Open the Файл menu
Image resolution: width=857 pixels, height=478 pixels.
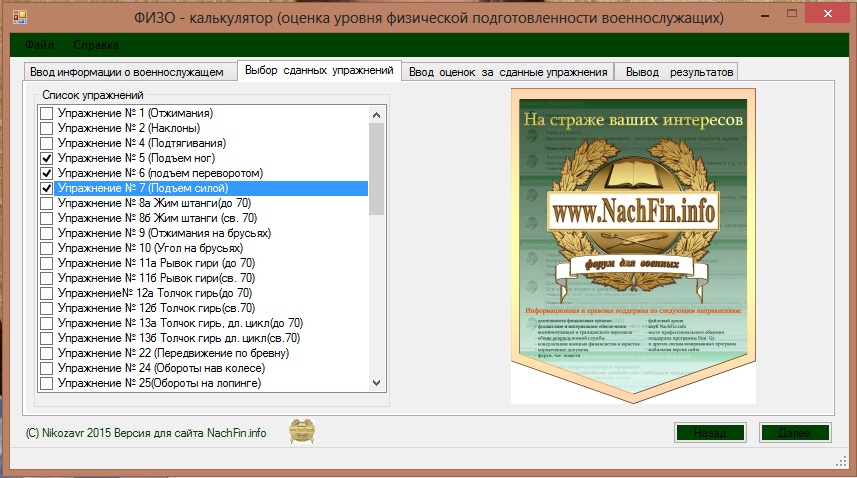39,45
